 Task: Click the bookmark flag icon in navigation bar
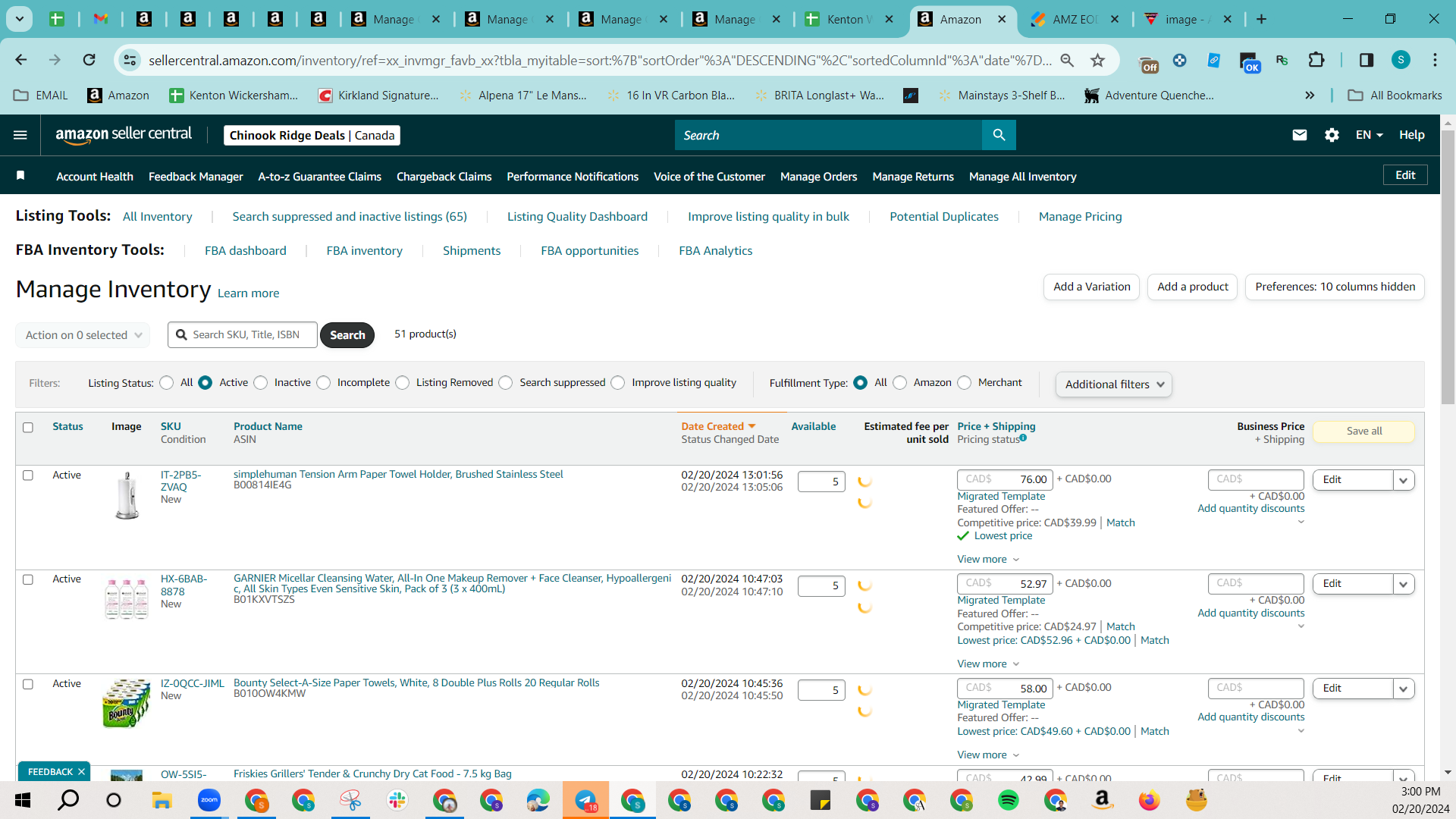coord(20,176)
